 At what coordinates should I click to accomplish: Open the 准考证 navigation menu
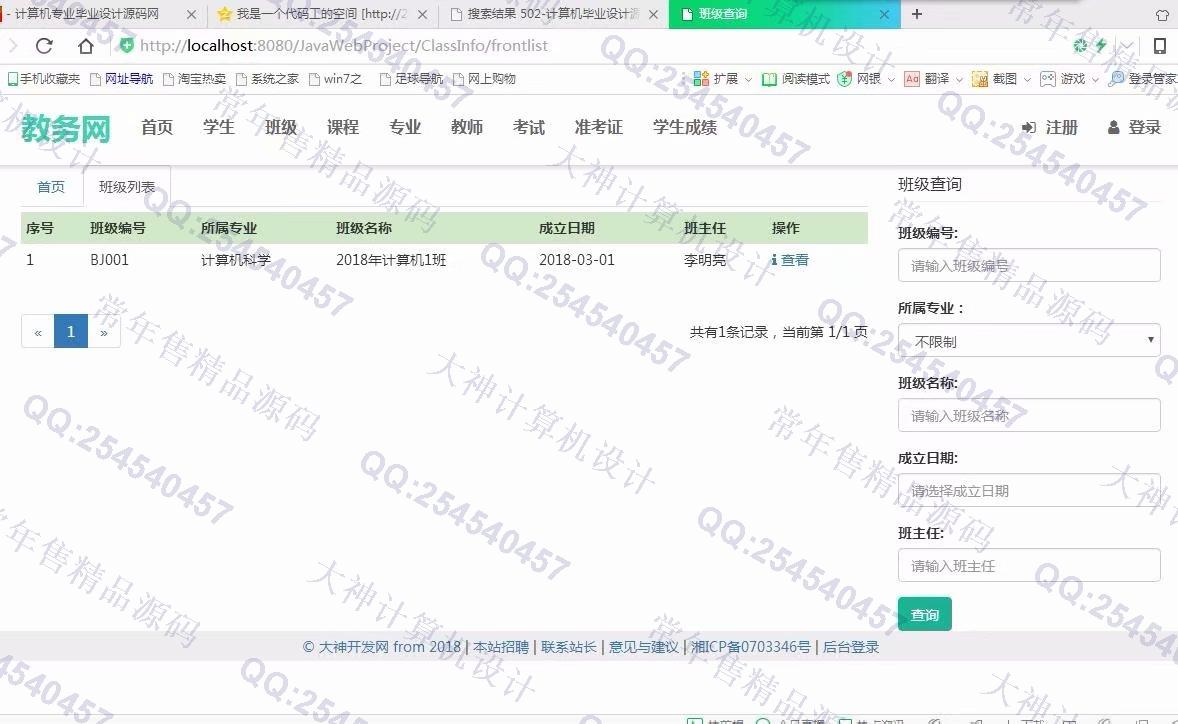tap(599, 128)
